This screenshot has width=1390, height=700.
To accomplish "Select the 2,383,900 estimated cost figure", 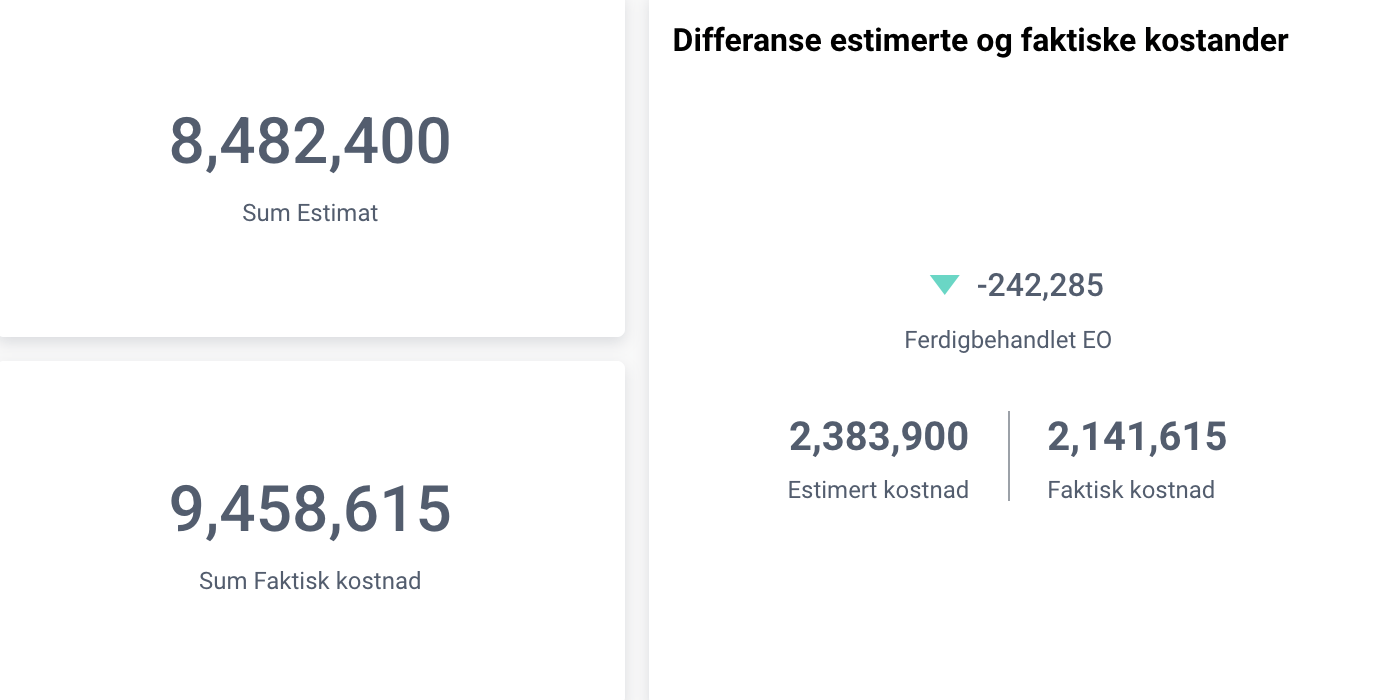I will [879, 437].
